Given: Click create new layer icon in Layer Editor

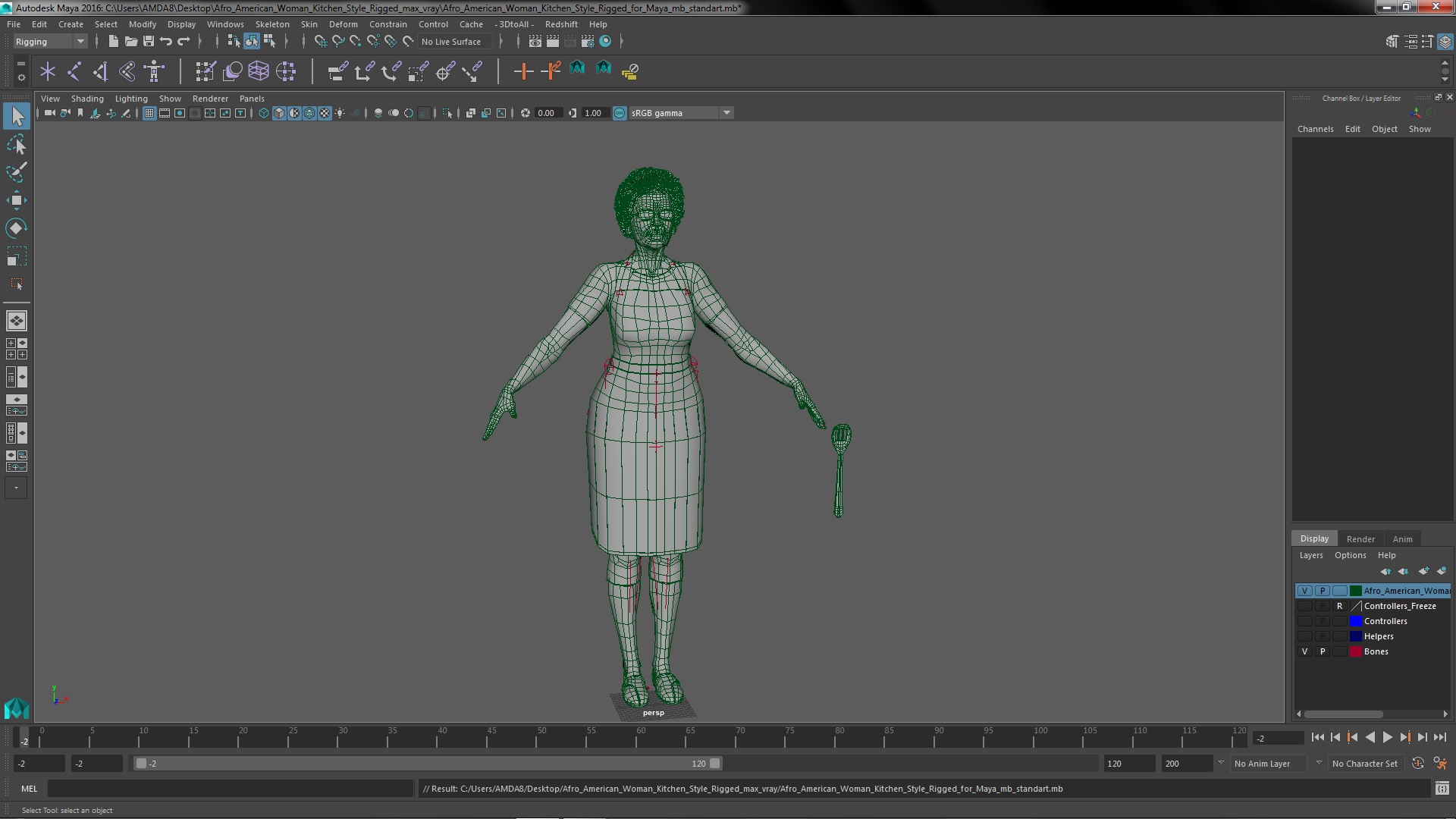Looking at the screenshot, I should tap(1423, 571).
